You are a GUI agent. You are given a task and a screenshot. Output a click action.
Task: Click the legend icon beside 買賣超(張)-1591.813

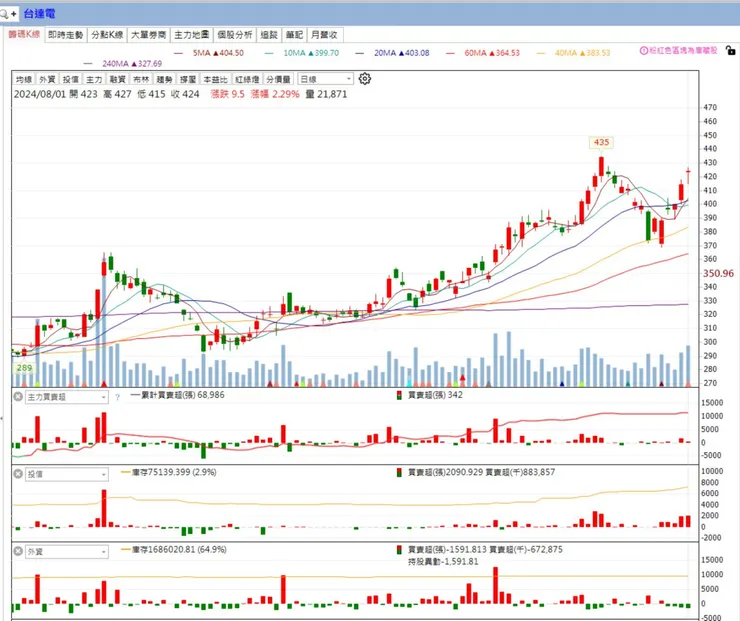399,550
